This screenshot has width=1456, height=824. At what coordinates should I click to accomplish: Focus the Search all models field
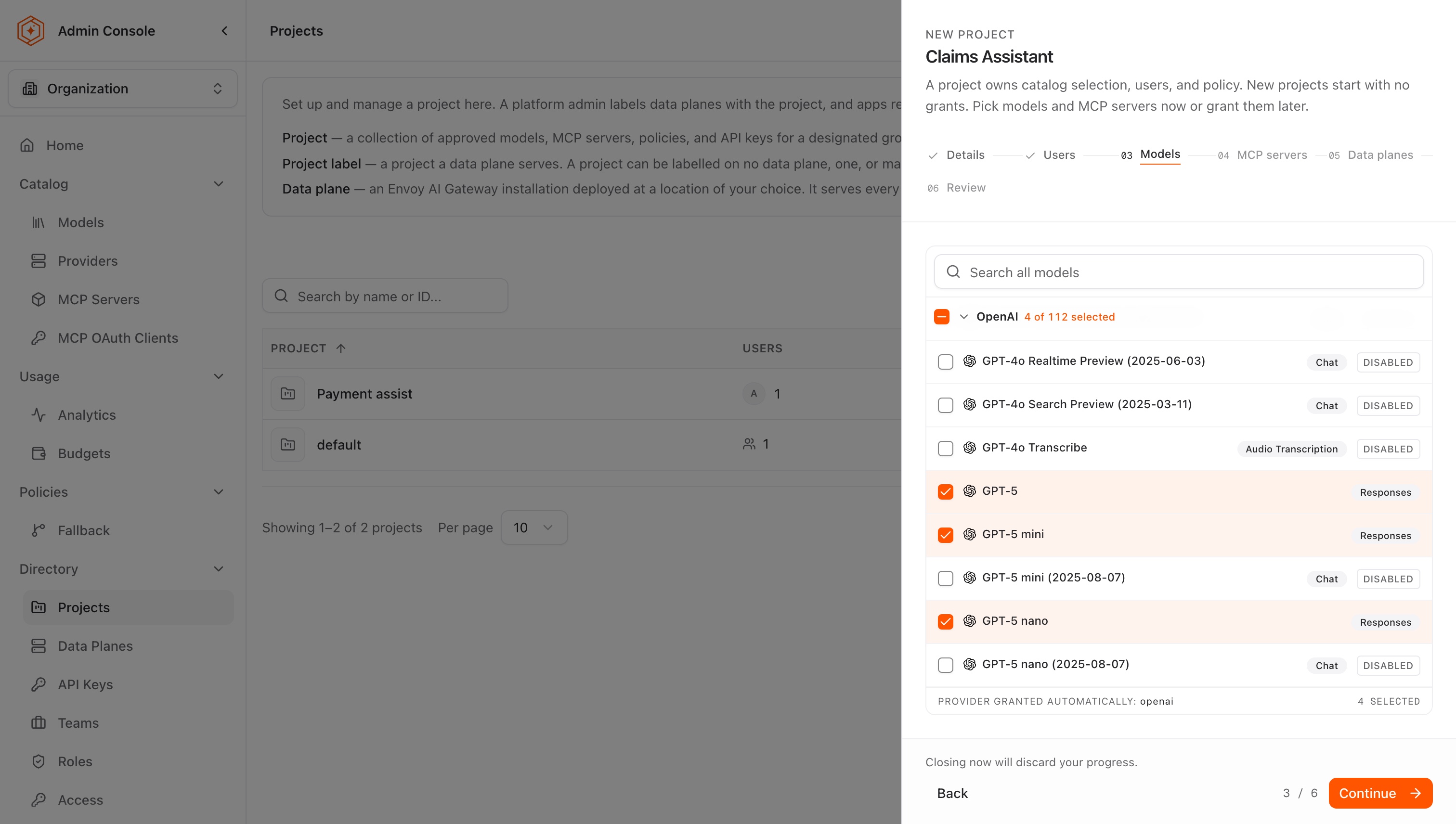(x=1179, y=271)
